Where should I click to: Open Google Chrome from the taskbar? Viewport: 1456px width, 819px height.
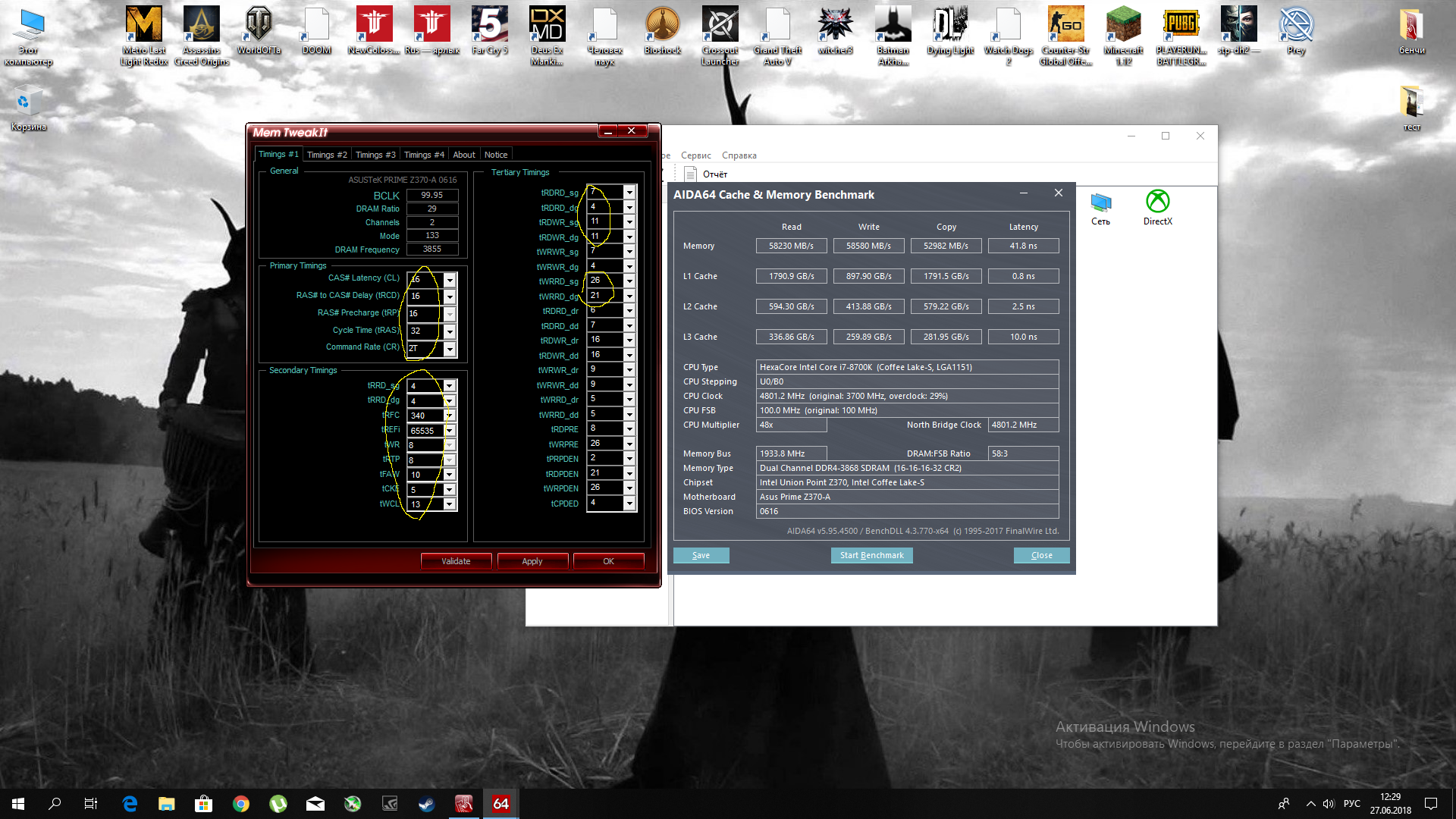click(x=241, y=804)
